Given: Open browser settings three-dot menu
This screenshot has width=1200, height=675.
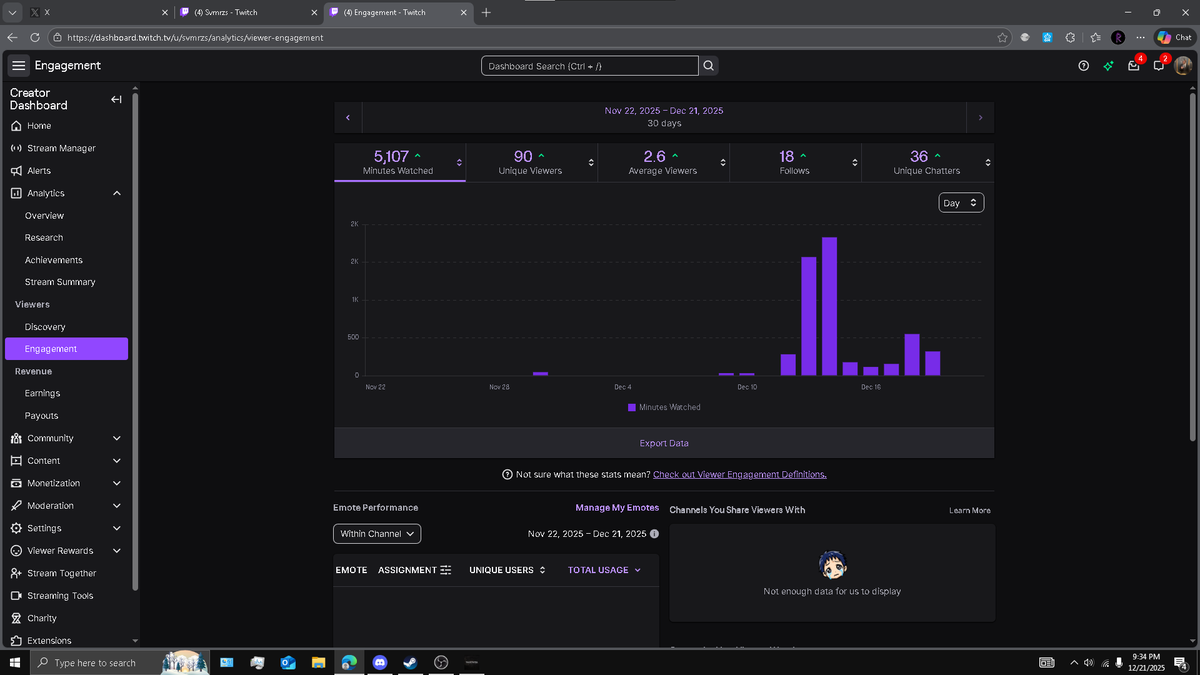Looking at the screenshot, I should 1141,37.
